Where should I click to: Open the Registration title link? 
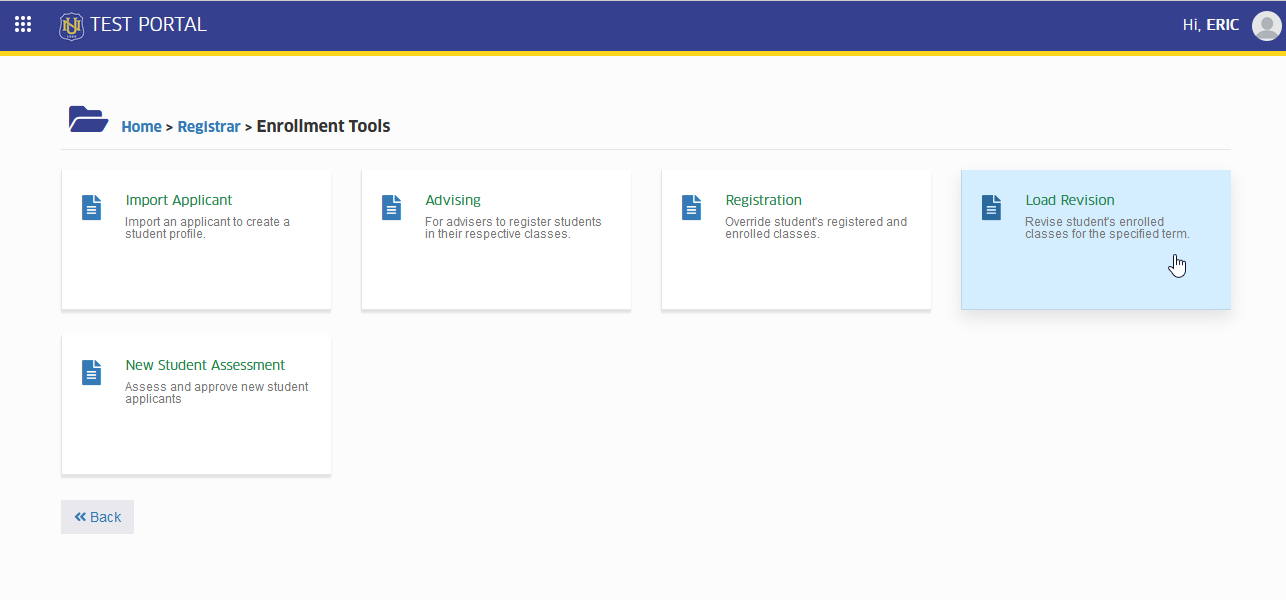click(x=763, y=200)
